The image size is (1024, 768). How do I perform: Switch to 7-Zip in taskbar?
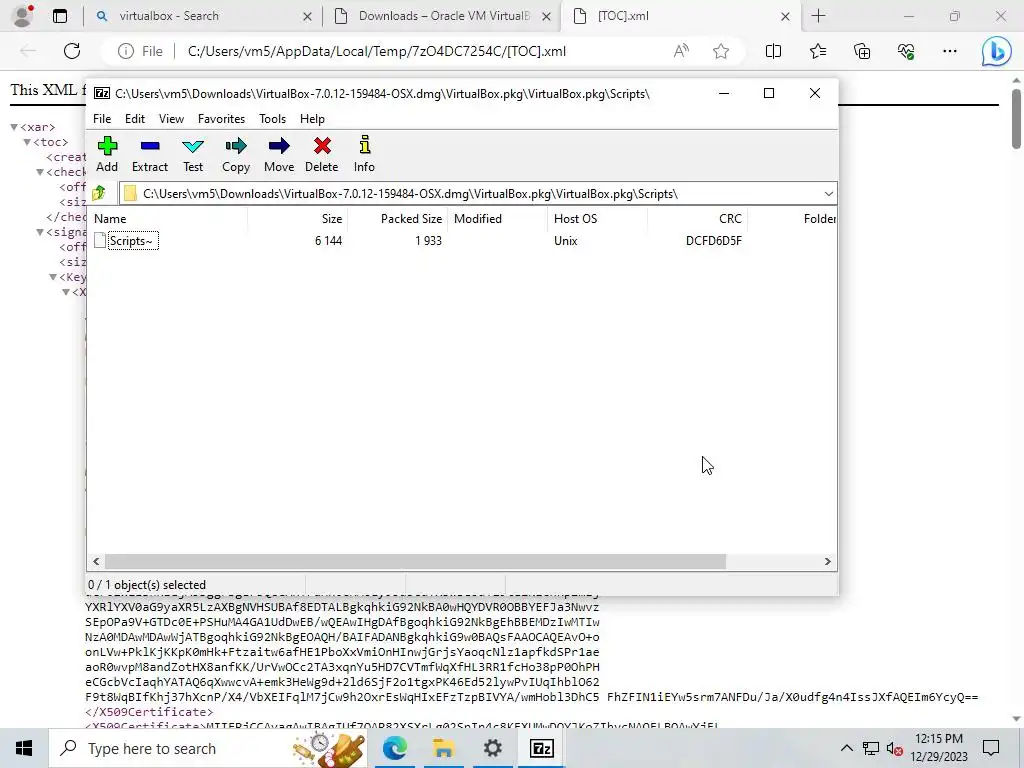click(x=541, y=748)
